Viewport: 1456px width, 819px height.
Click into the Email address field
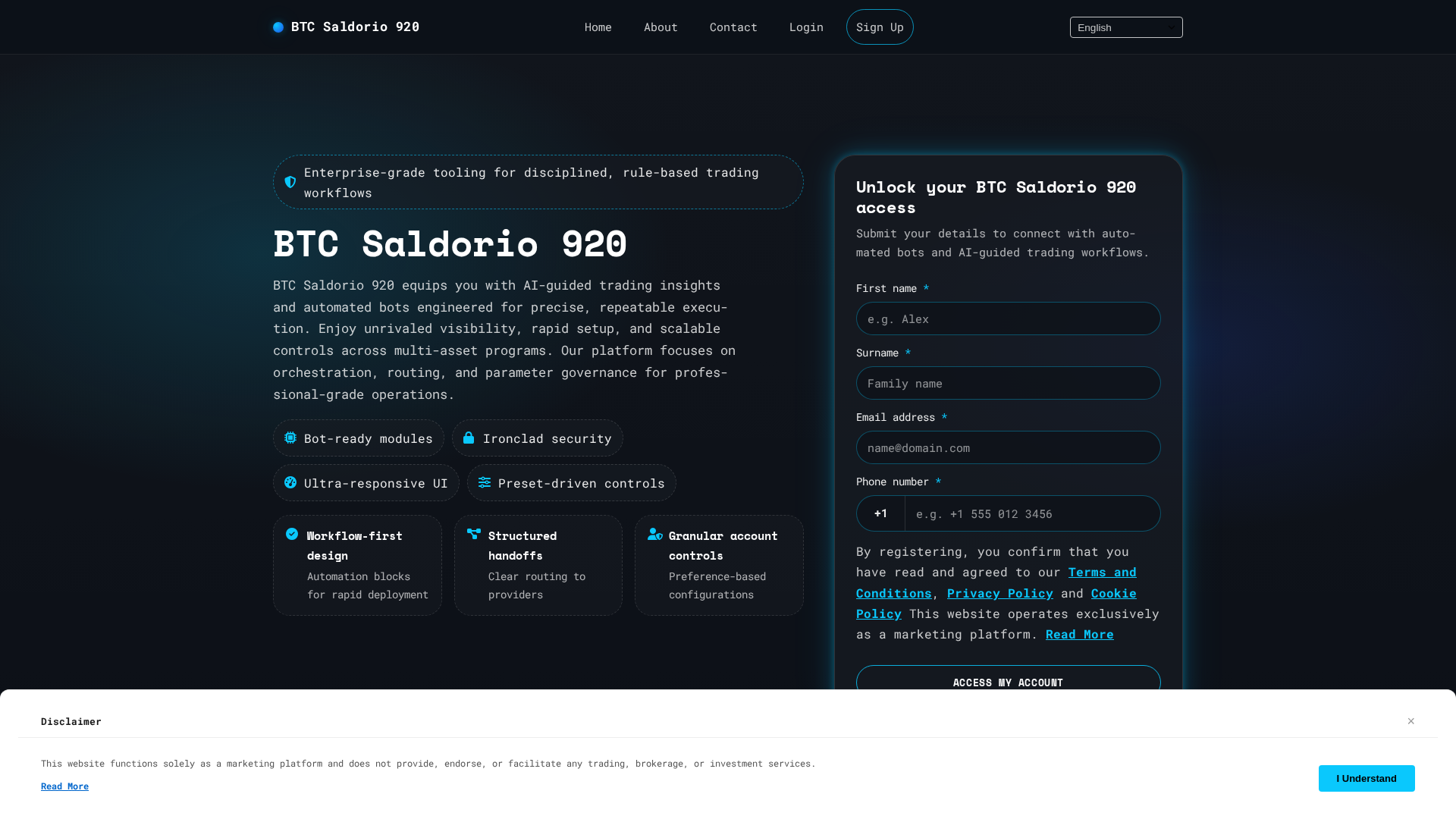1008,447
